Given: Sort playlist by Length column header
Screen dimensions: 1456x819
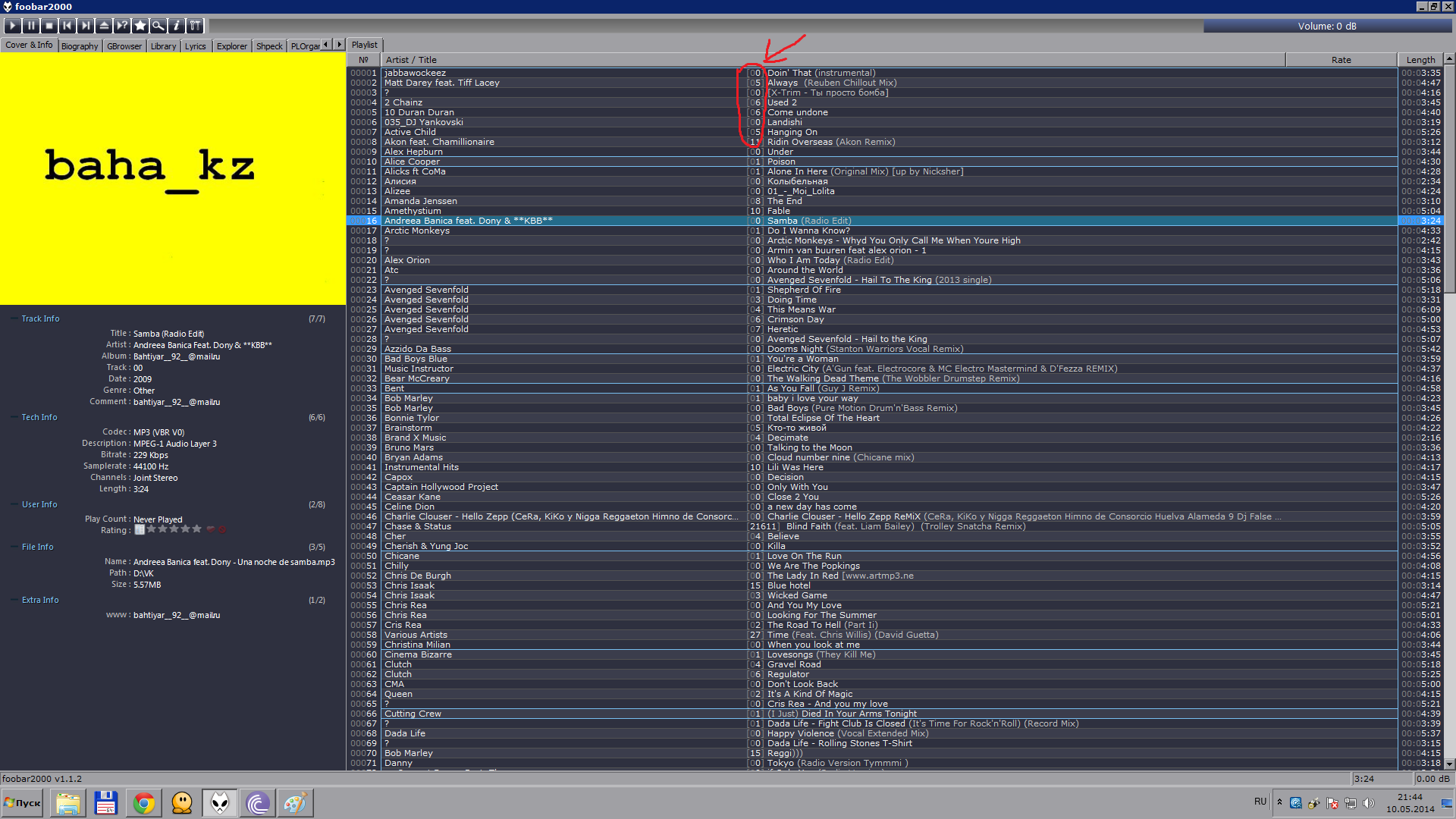Looking at the screenshot, I should click(x=1420, y=60).
